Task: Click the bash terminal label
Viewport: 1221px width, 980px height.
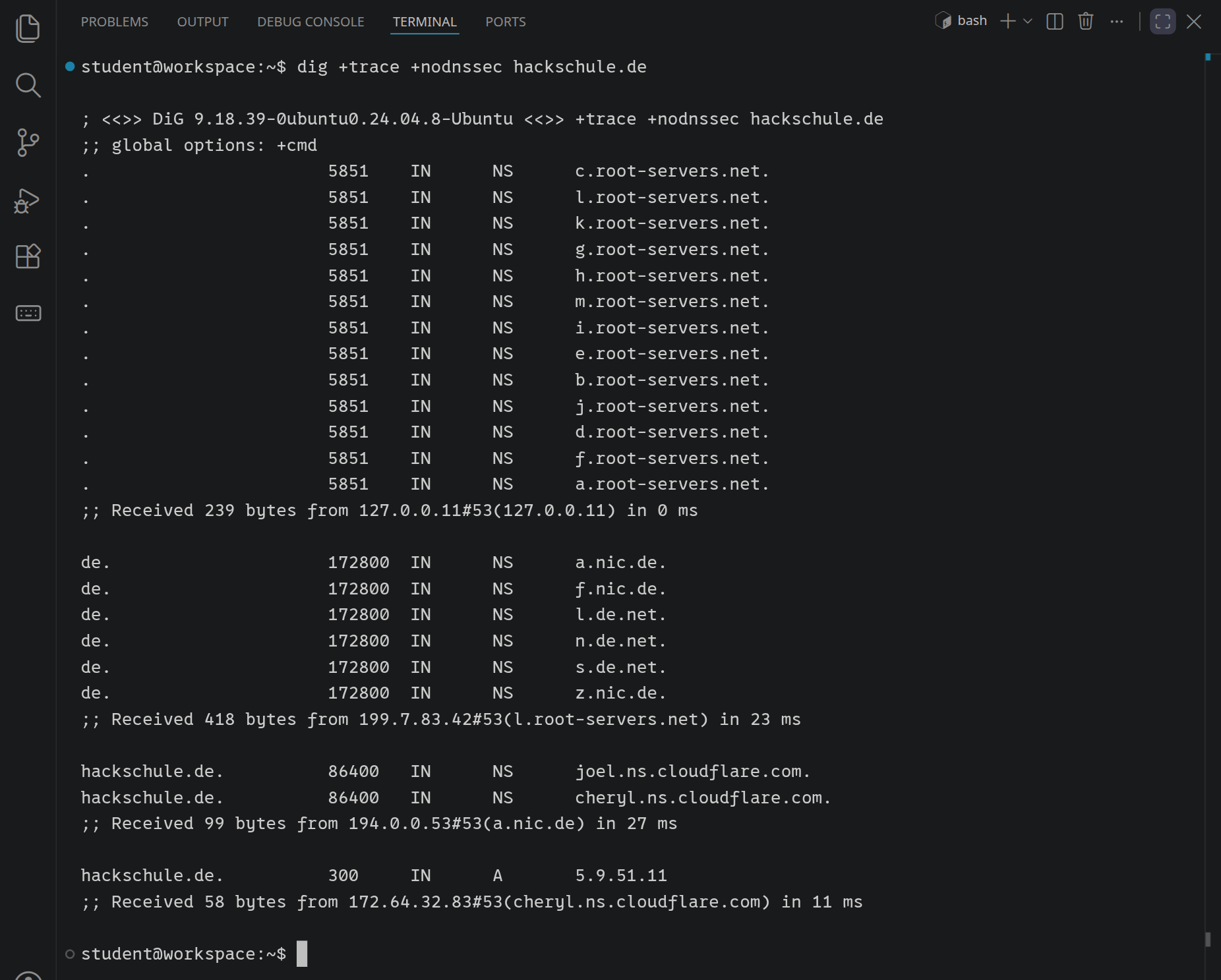Action: point(972,21)
